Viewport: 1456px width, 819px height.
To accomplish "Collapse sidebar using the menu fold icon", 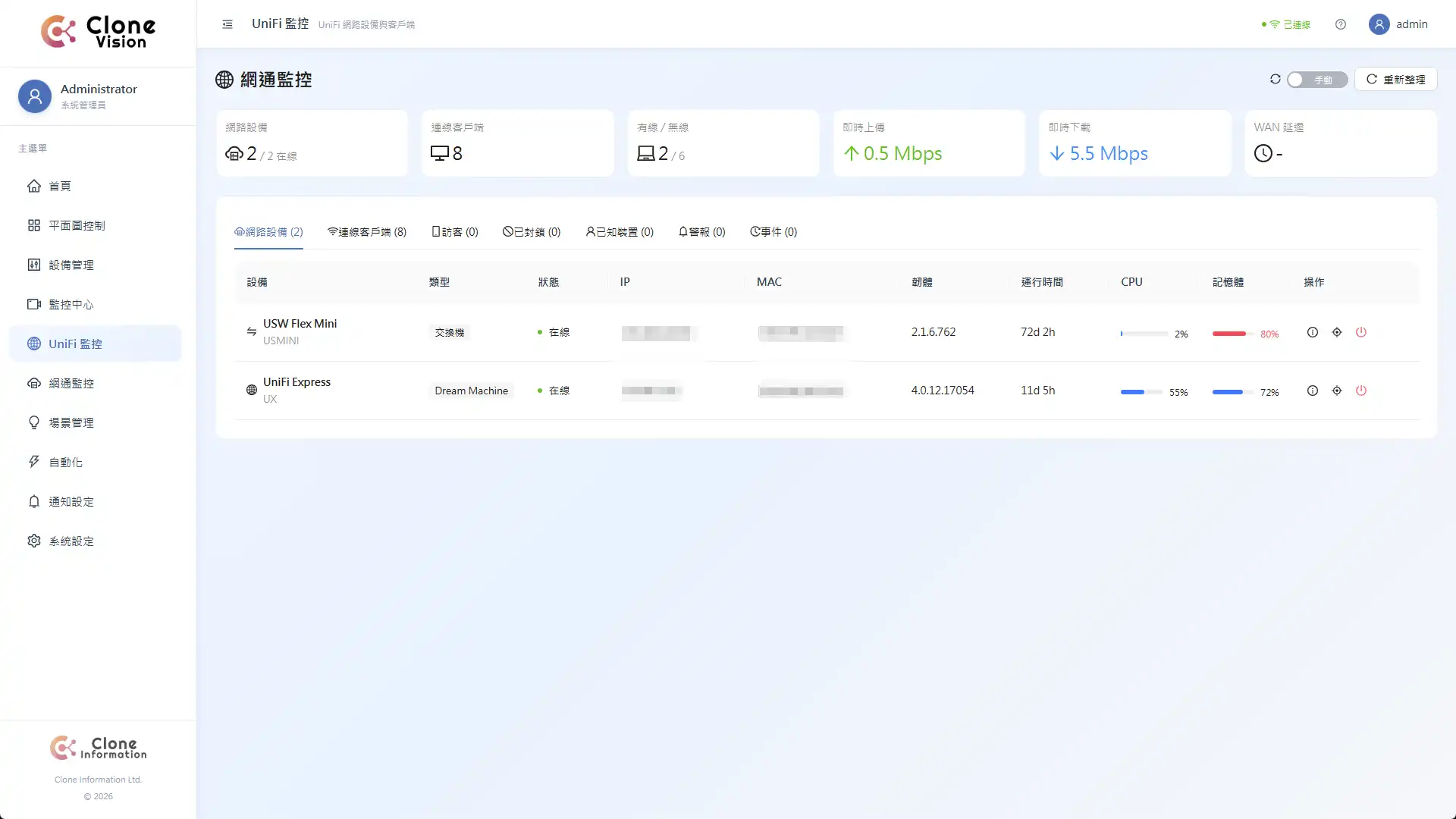I will point(227,24).
